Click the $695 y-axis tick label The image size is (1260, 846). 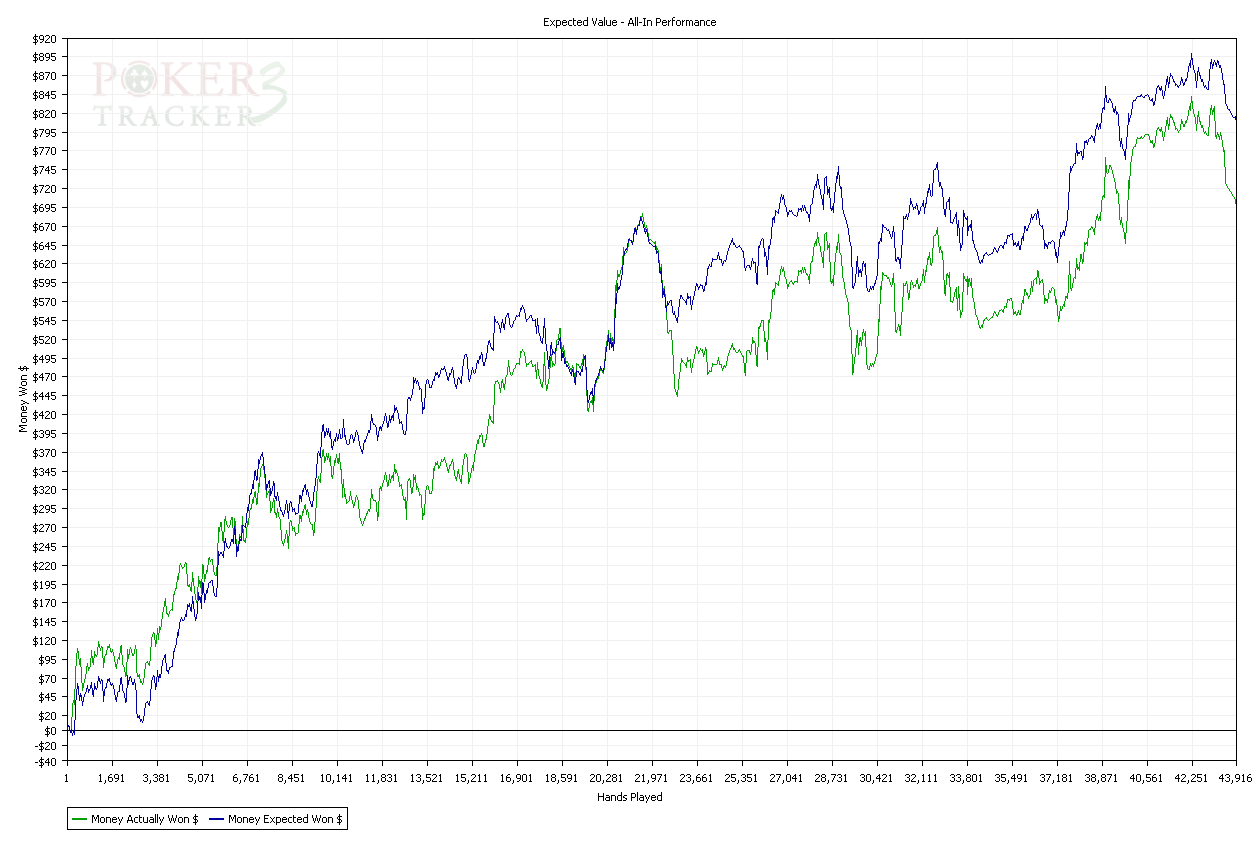pos(43,208)
